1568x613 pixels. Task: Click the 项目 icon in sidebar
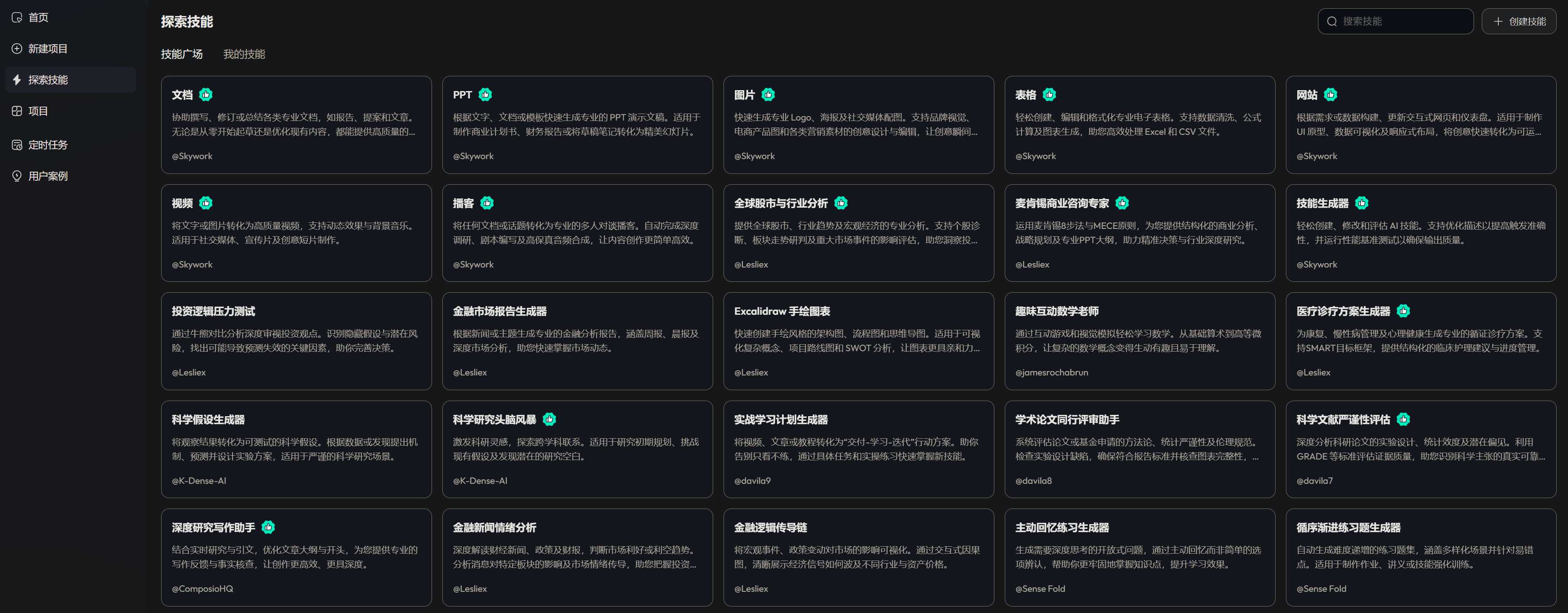pyautogui.click(x=17, y=111)
